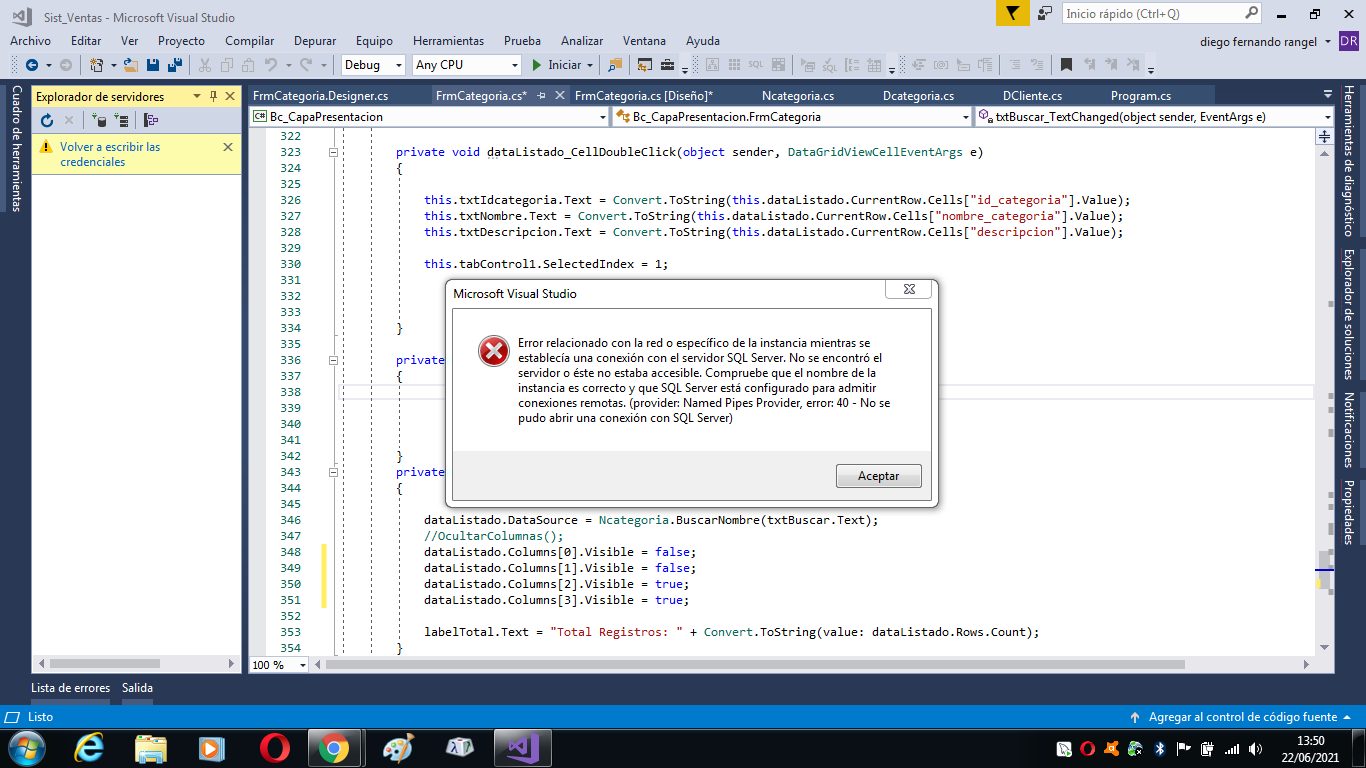
Task: Dismiss the Volver a escribir las credenciales notice
Action: pyautogui.click(x=227, y=147)
